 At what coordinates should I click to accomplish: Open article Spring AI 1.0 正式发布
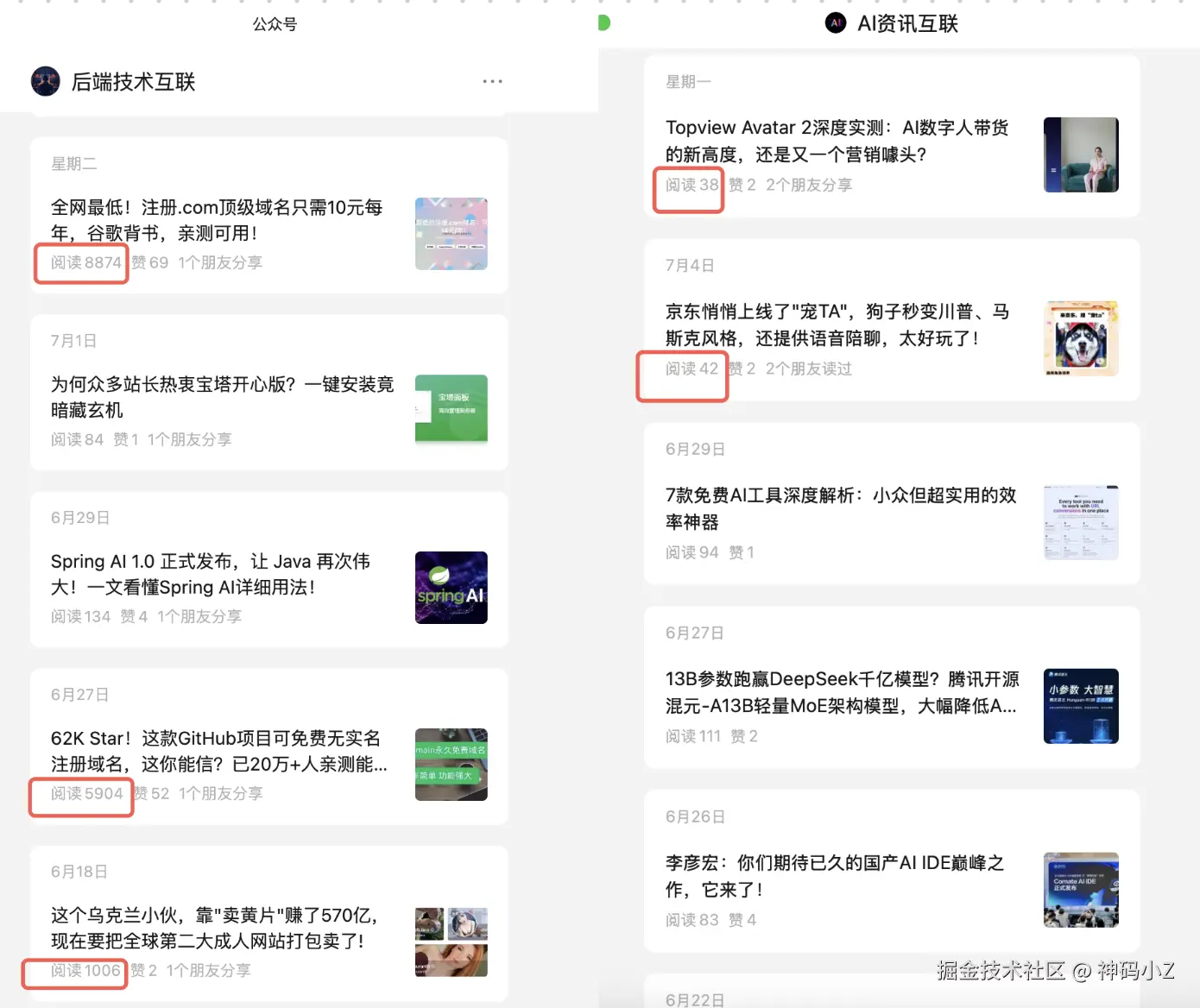(x=211, y=574)
